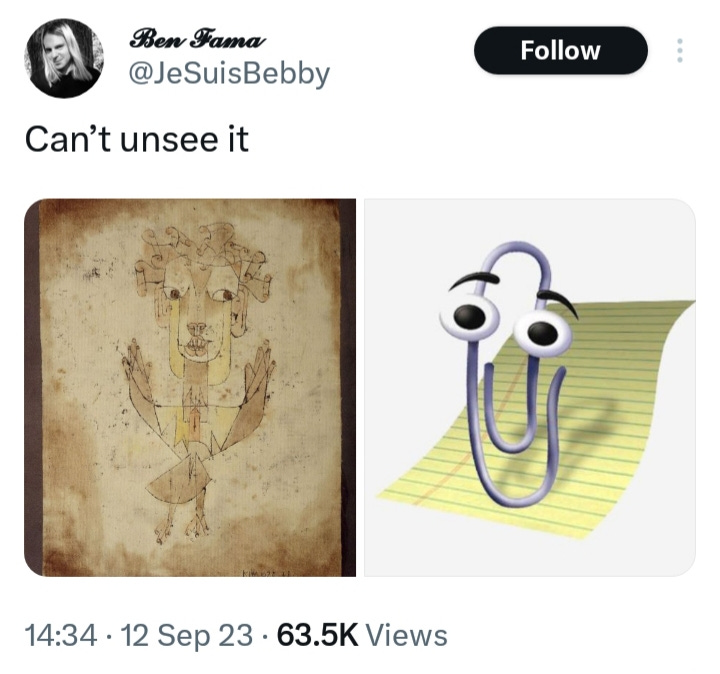Viewport: 720px width, 674px height.
Task: Select the tweet text Can't unsee it
Action: pos(137,140)
